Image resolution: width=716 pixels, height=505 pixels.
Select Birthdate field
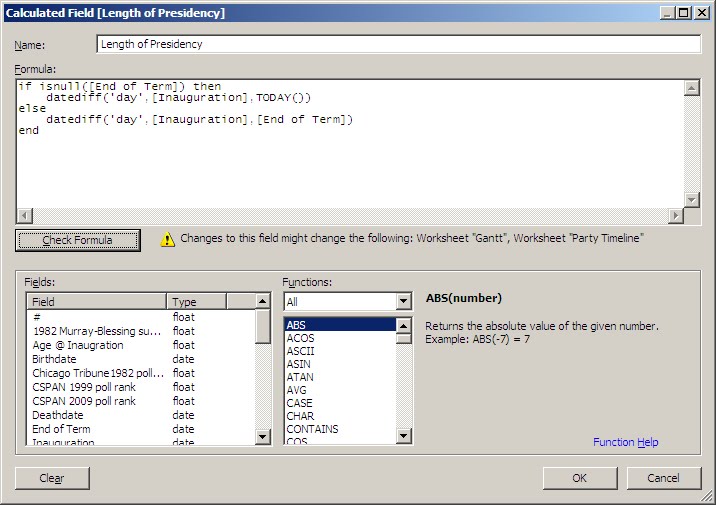pos(142,359)
